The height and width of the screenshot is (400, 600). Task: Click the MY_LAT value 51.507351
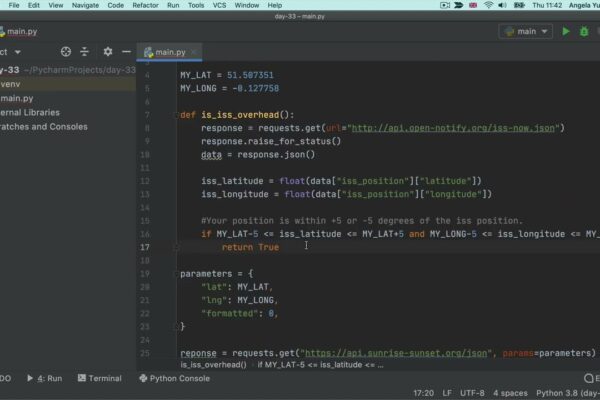(x=250, y=75)
